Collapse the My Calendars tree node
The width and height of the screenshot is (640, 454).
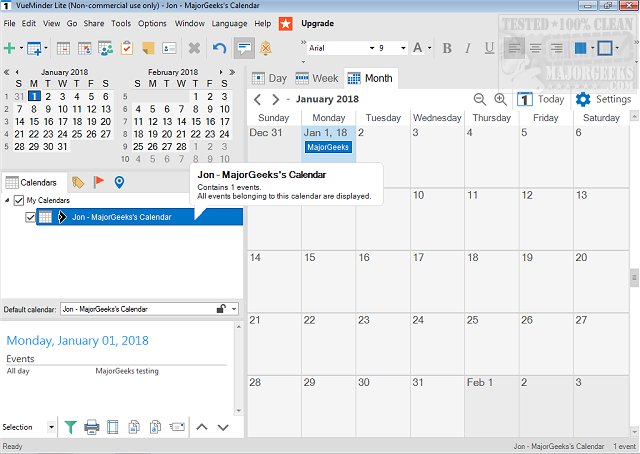(7, 200)
